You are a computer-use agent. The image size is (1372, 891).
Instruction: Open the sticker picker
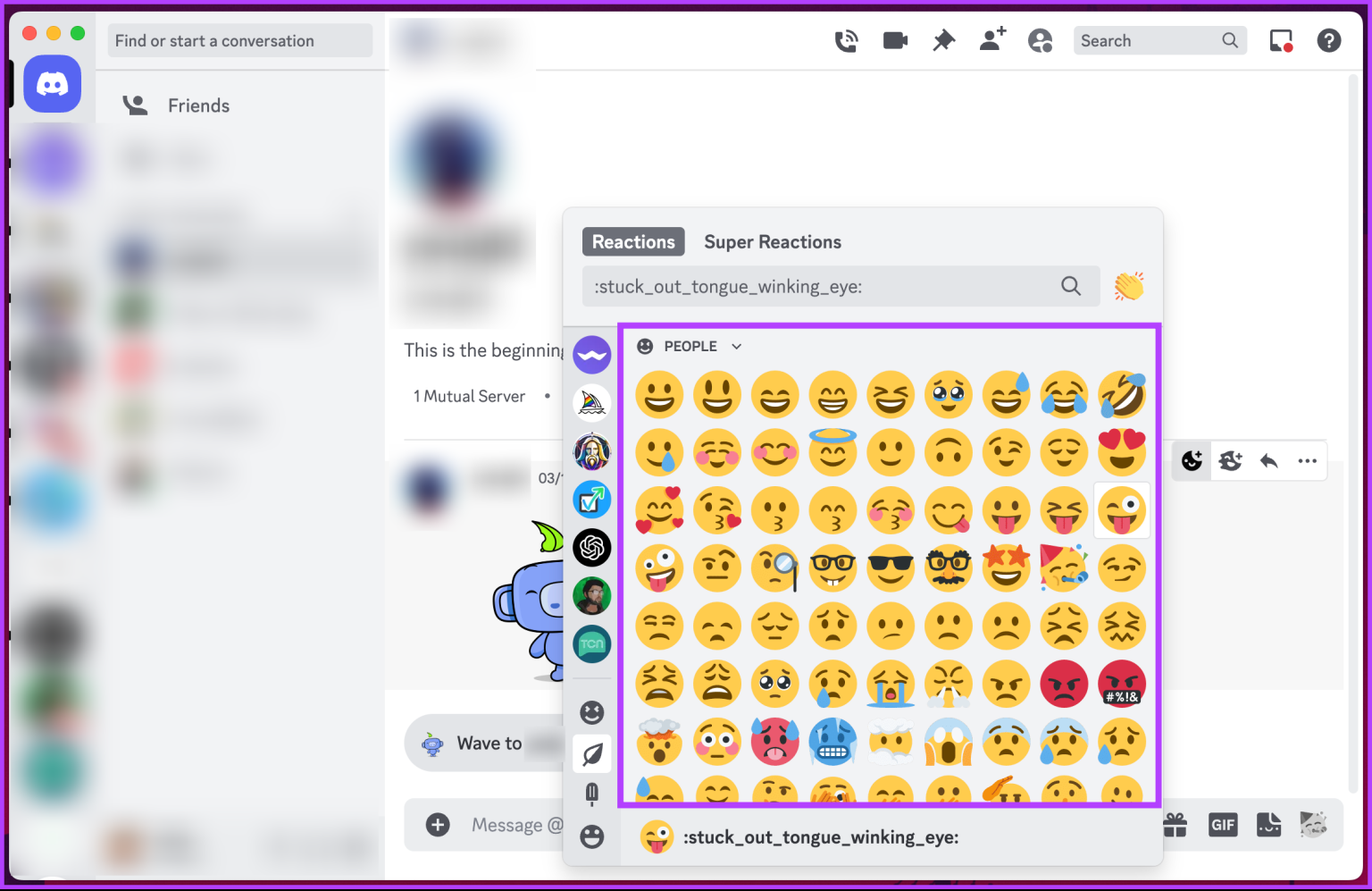coord(1269,824)
